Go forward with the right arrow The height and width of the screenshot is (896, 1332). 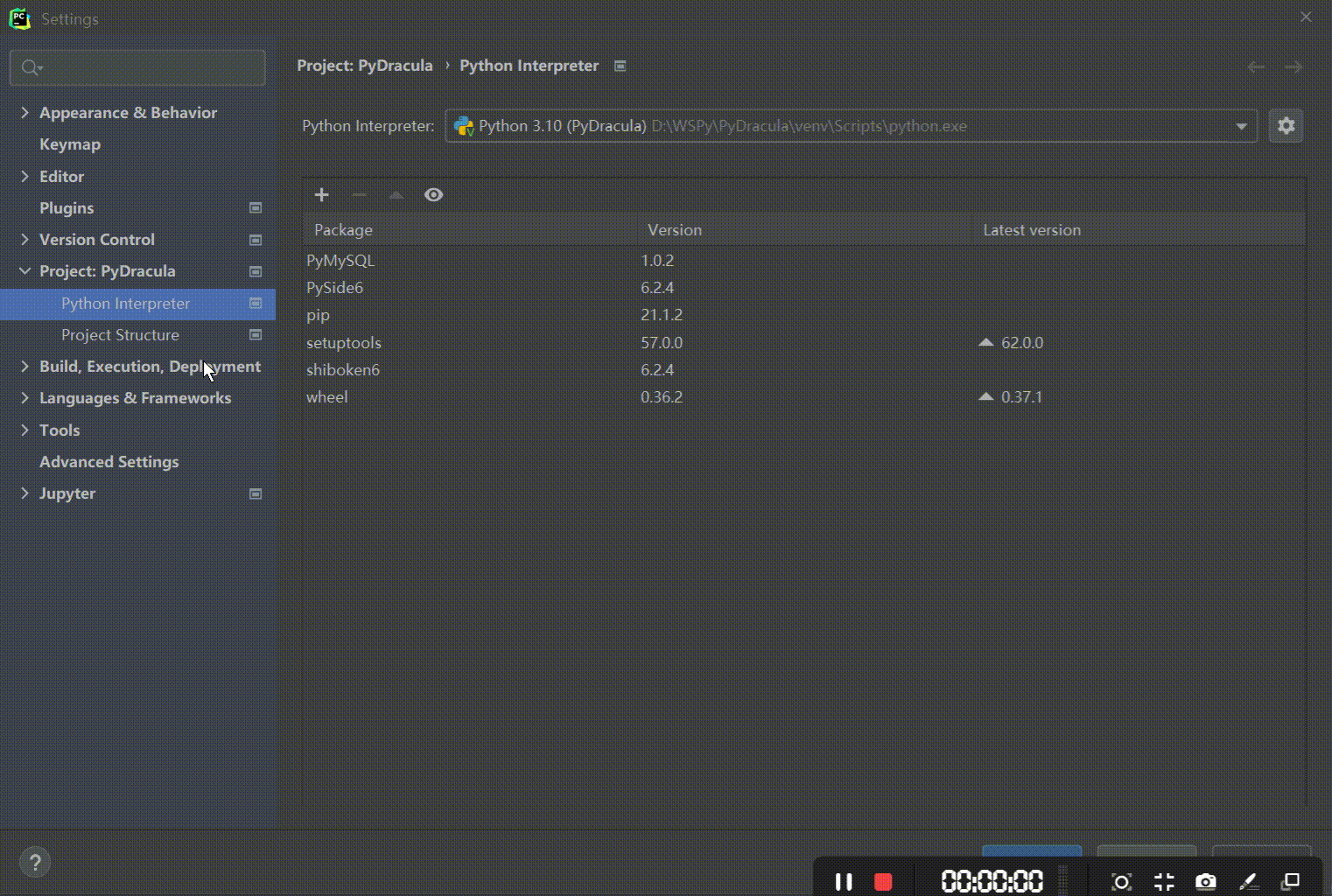click(x=1293, y=66)
